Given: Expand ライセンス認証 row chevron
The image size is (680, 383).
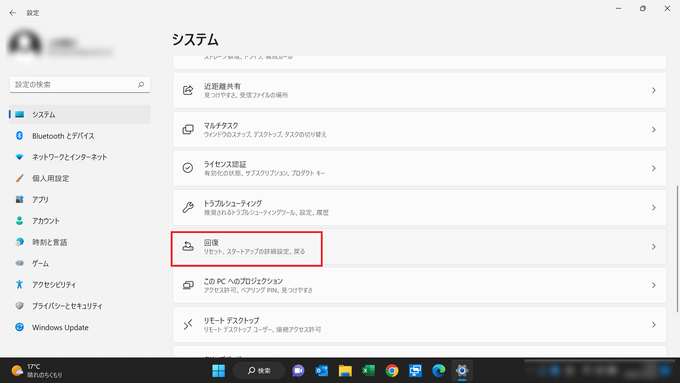Looking at the screenshot, I should click(654, 168).
